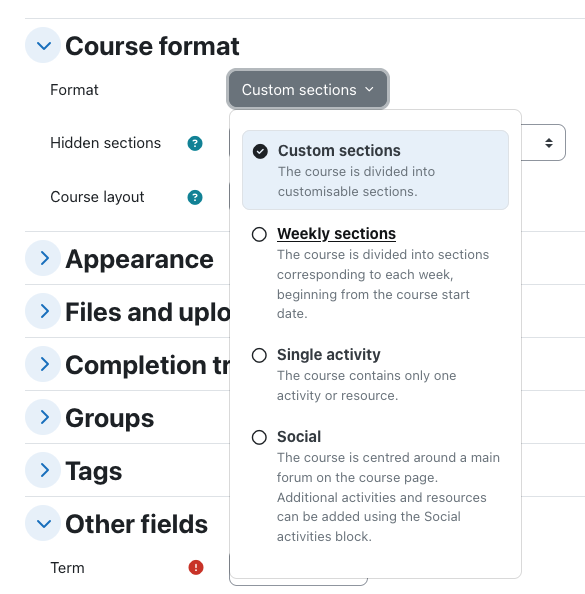Image resolution: width=585 pixels, height=594 pixels.
Task: Click the Course format heading
Action: pos(152,46)
